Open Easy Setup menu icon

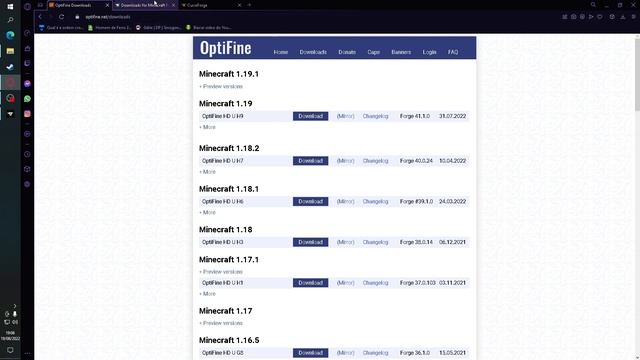(633, 17)
